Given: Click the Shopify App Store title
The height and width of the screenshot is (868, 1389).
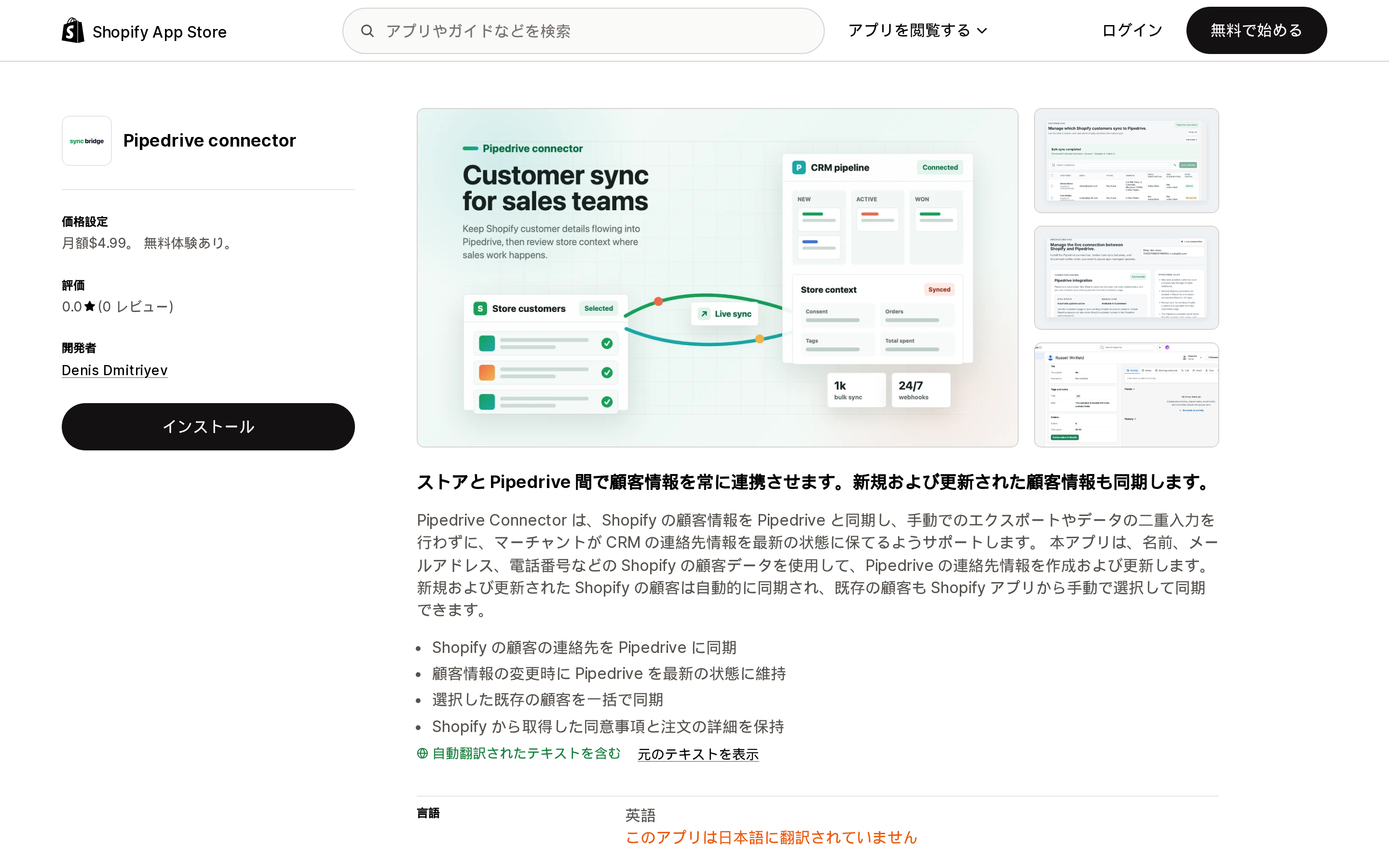Looking at the screenshot, I should [160, 32].
